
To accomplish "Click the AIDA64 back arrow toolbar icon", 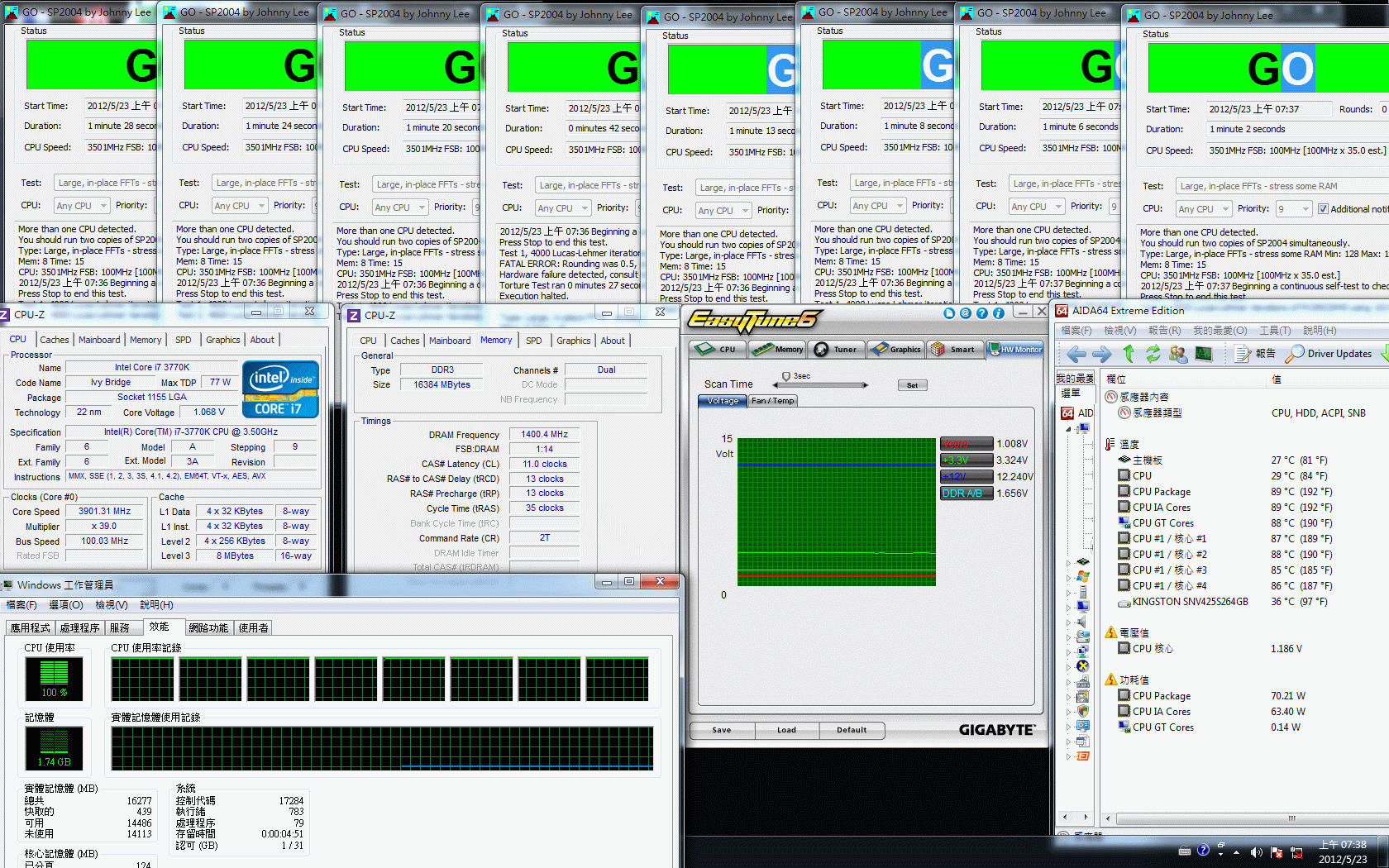I will pyautogui.click(x=1076, y=354).
